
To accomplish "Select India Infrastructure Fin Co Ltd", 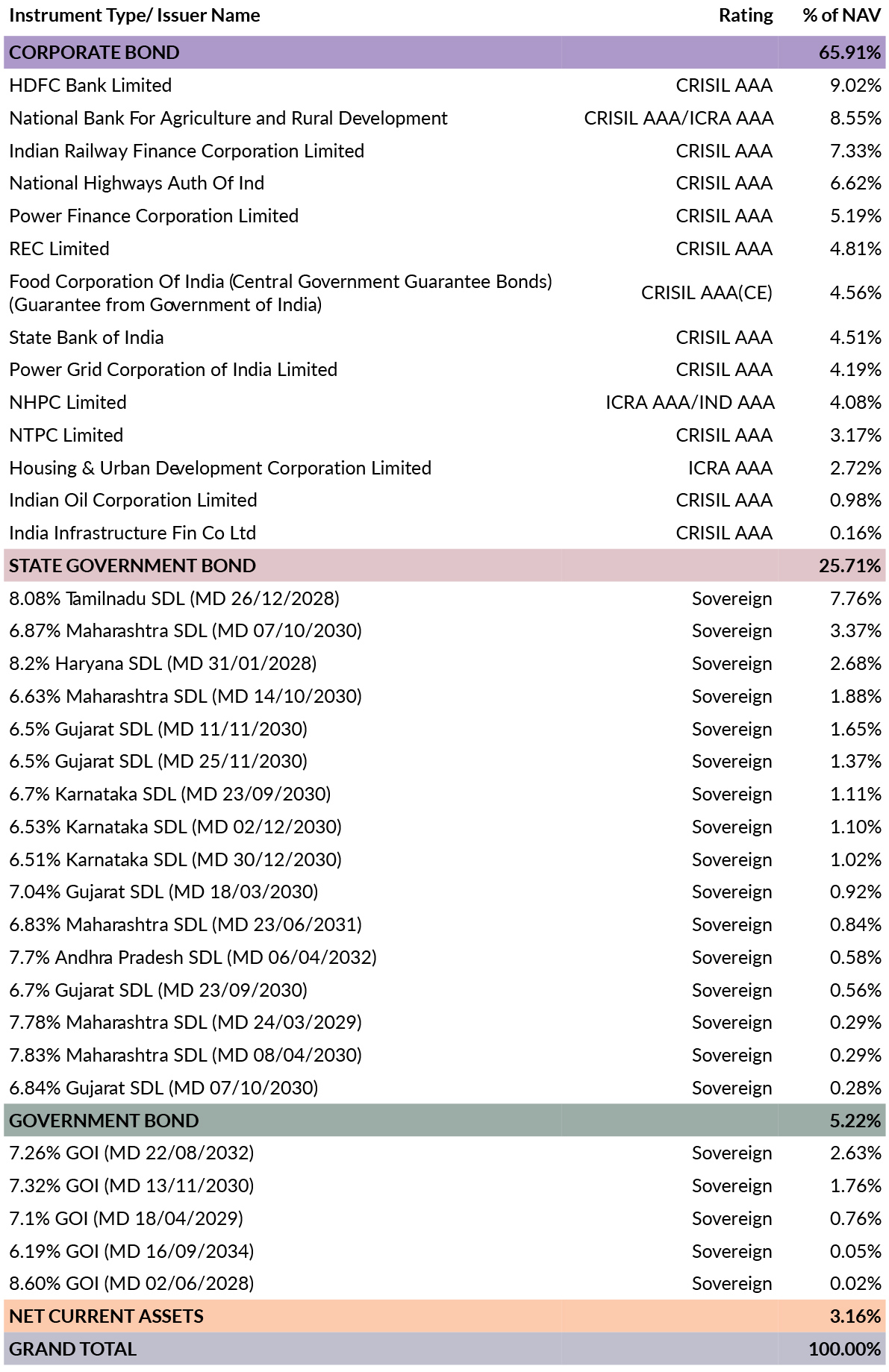I will click(x=132, y=533).
